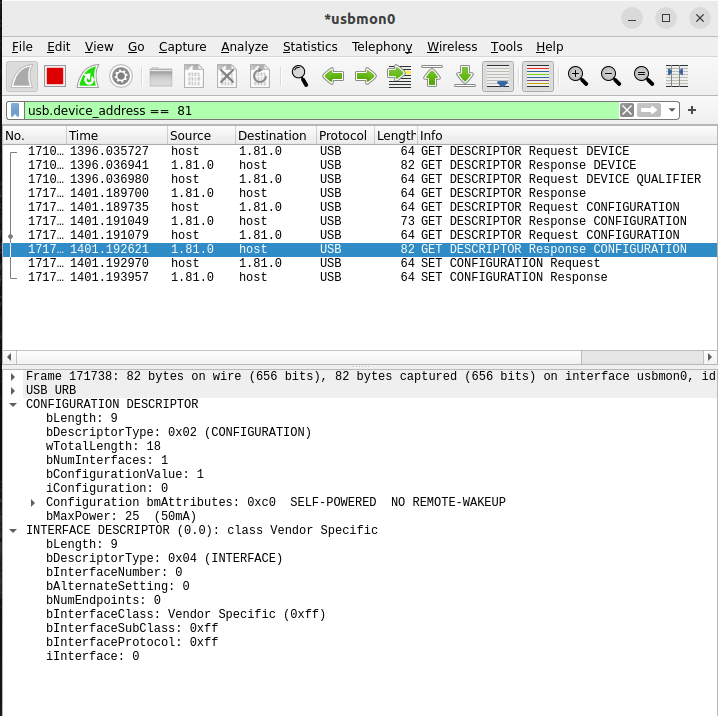
Task: Open the Telephony menu
Action: point(382,47)
